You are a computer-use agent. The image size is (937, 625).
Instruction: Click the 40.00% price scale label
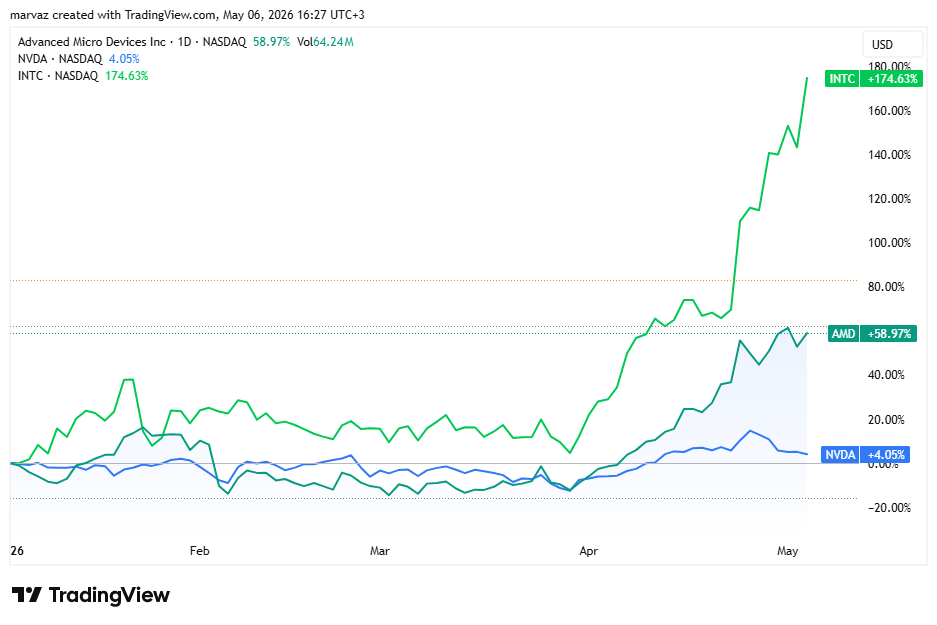[x=886, y=375]
